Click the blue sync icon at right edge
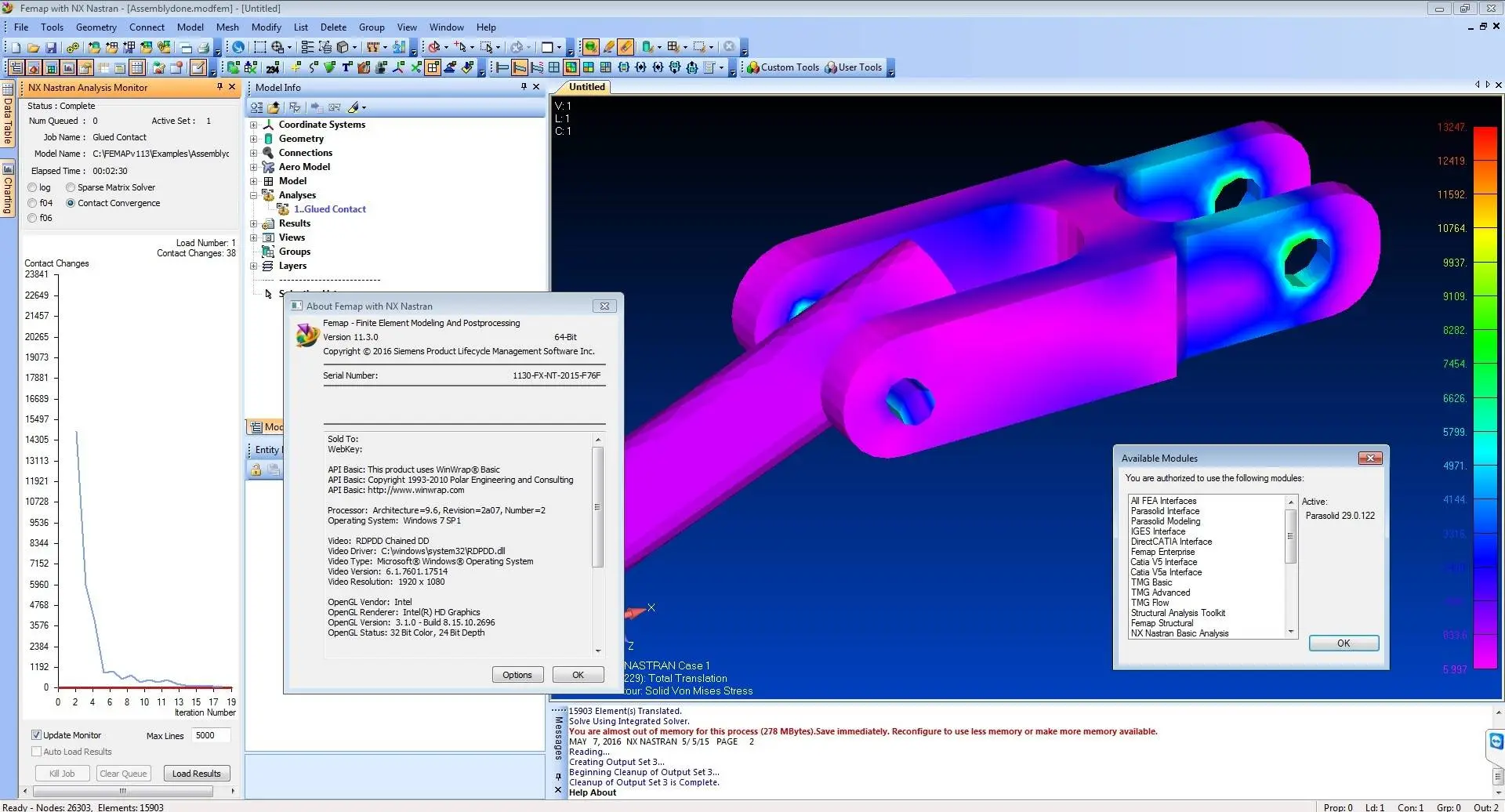The image size is (1505, 812). pos(1496,741)
